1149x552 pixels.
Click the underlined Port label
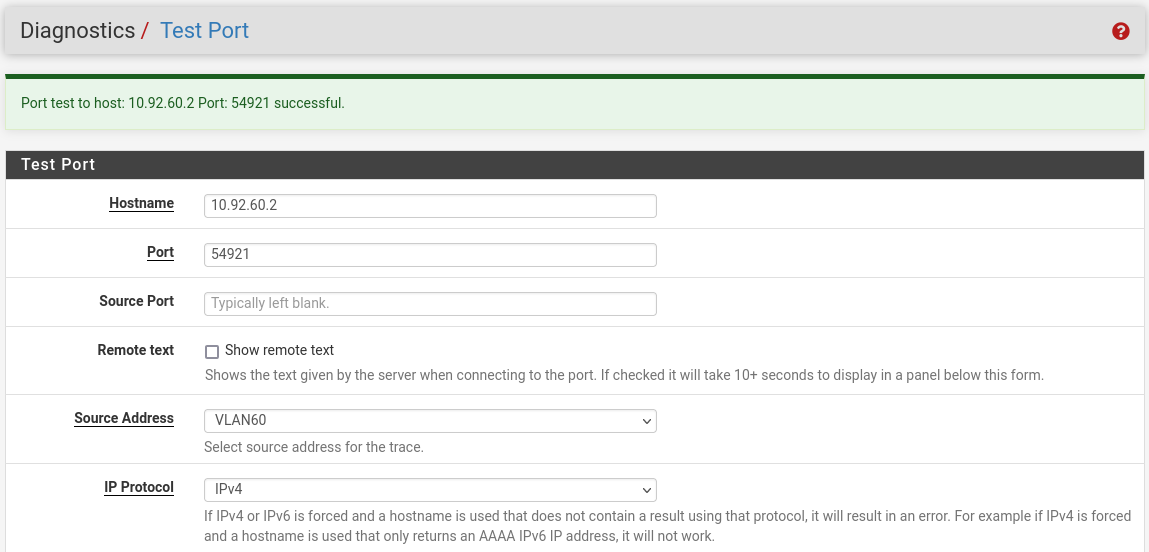coord(160,253)
